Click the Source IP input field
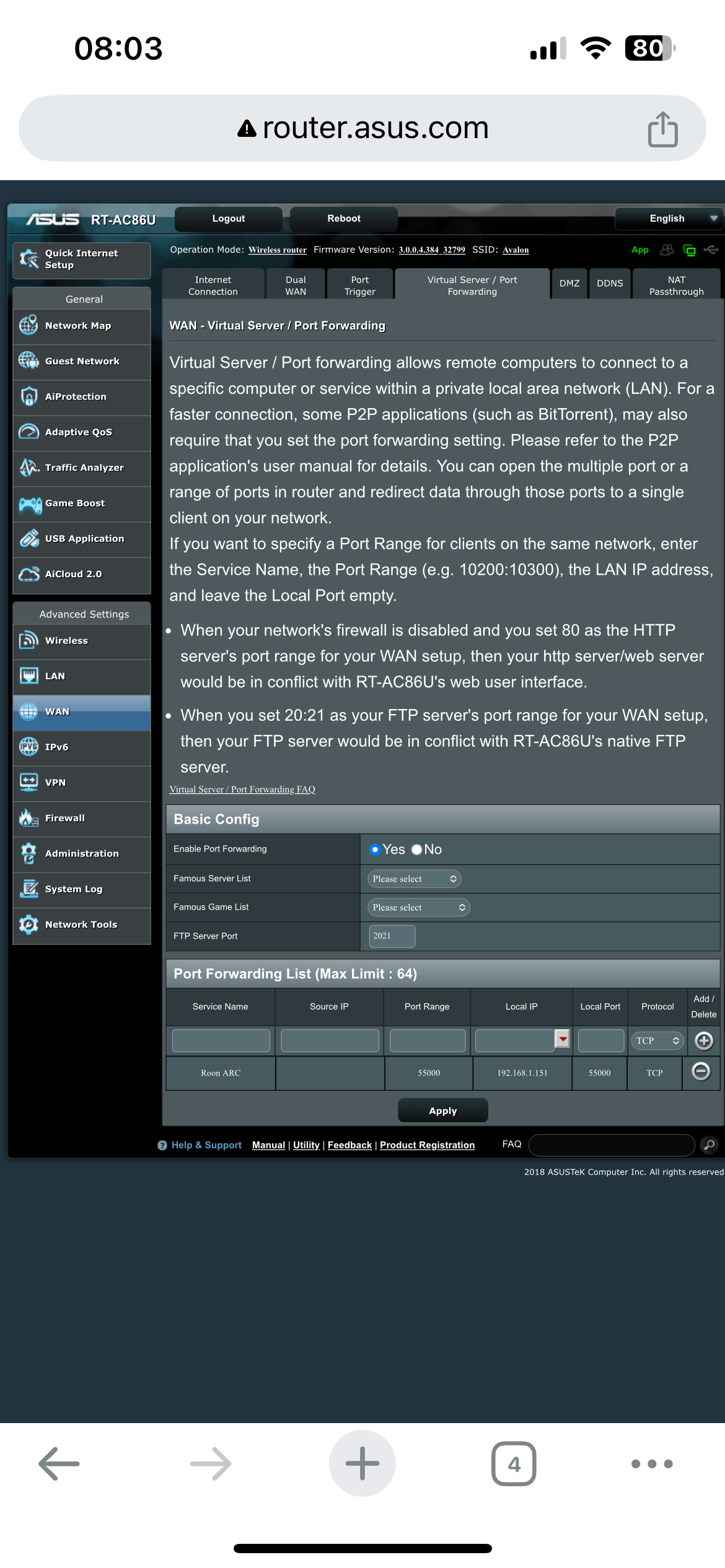The image size is (725, 1568). 330,1040
